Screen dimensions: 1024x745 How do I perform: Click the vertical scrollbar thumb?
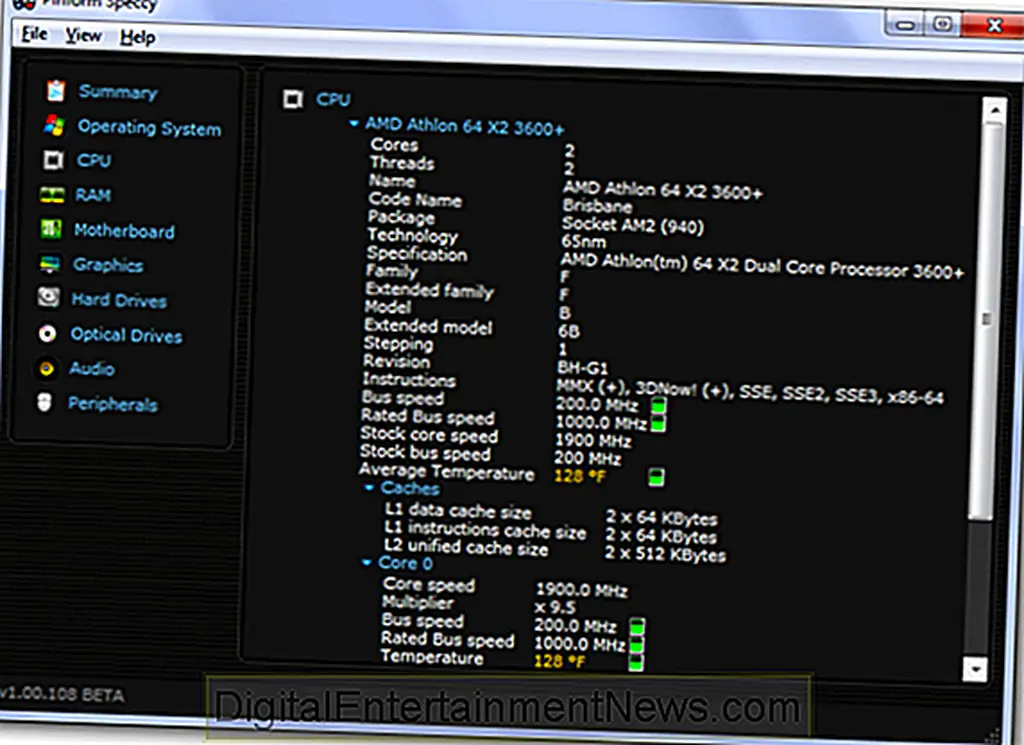(987, 321)
